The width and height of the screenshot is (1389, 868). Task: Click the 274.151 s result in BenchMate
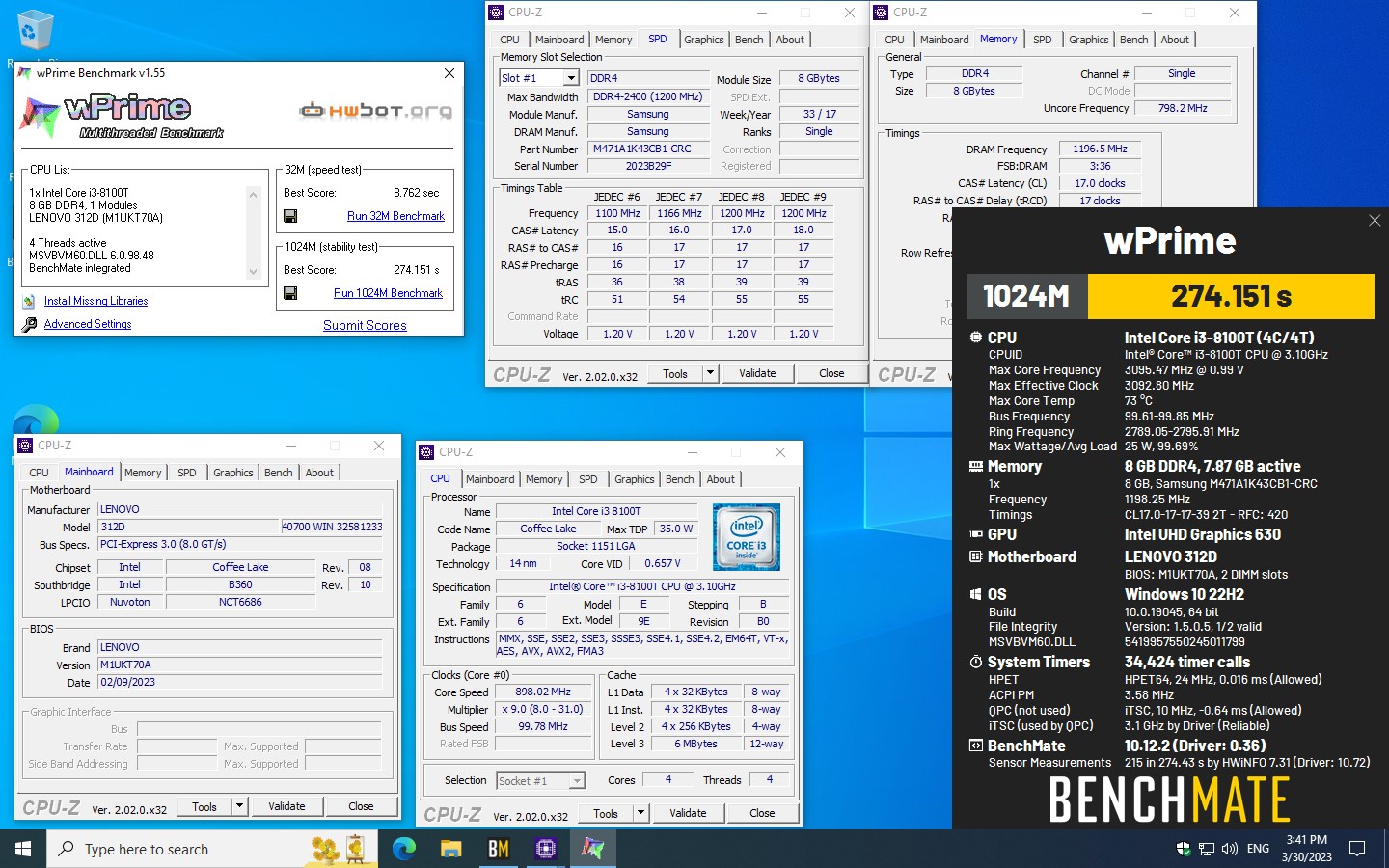tap(1231, 296)
